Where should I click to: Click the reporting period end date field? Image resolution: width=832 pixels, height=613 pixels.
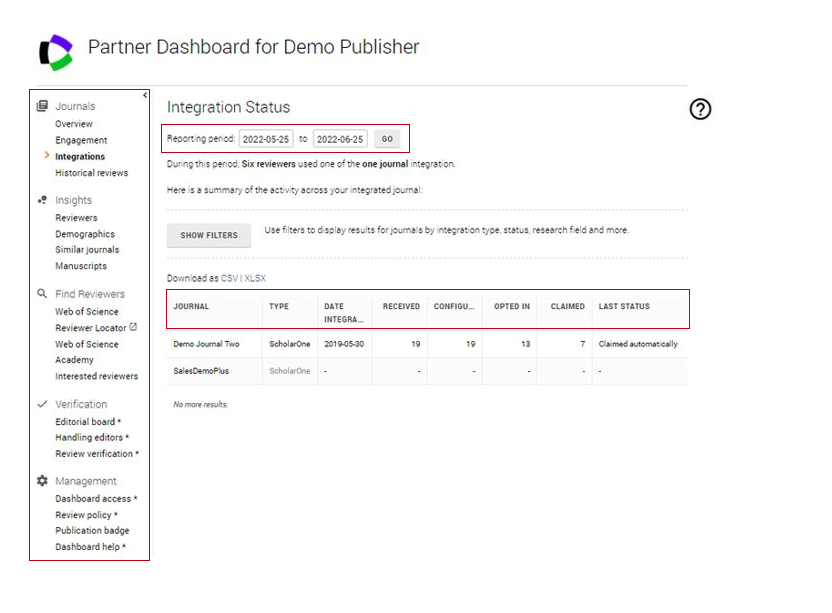click(x=340, y=139)
